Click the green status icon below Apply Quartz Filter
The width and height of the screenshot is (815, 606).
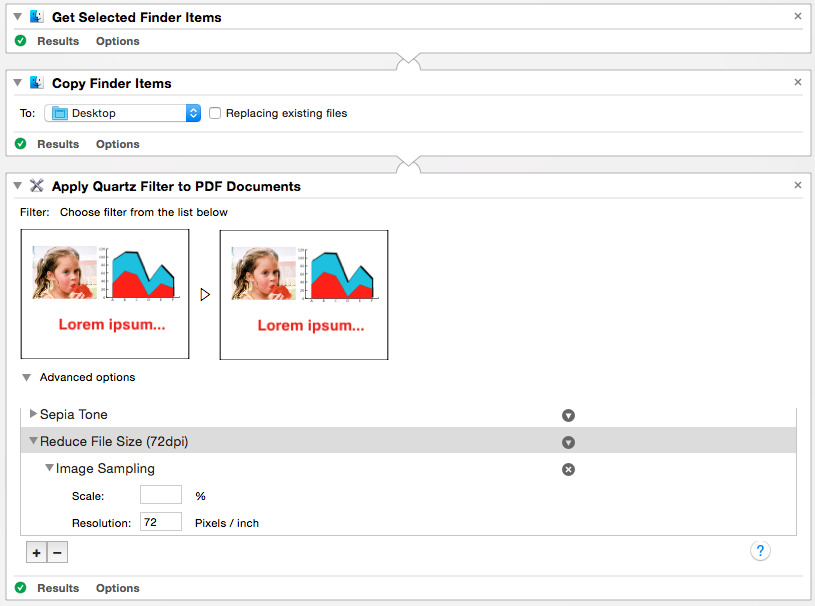coord(21,588)
